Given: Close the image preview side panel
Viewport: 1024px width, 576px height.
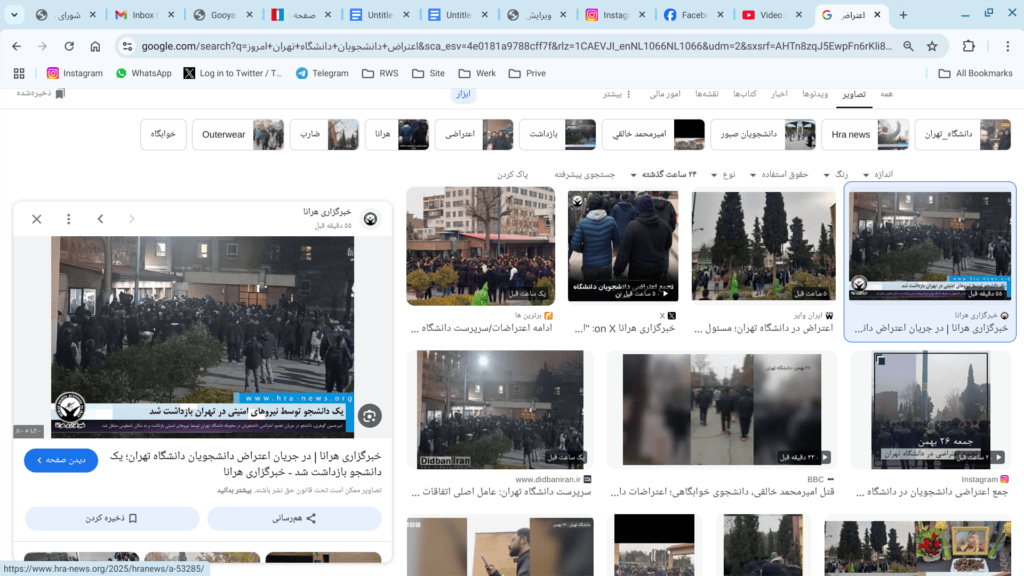Looking at the screenshot, I should pyautogui.click(x=37, y=219).
